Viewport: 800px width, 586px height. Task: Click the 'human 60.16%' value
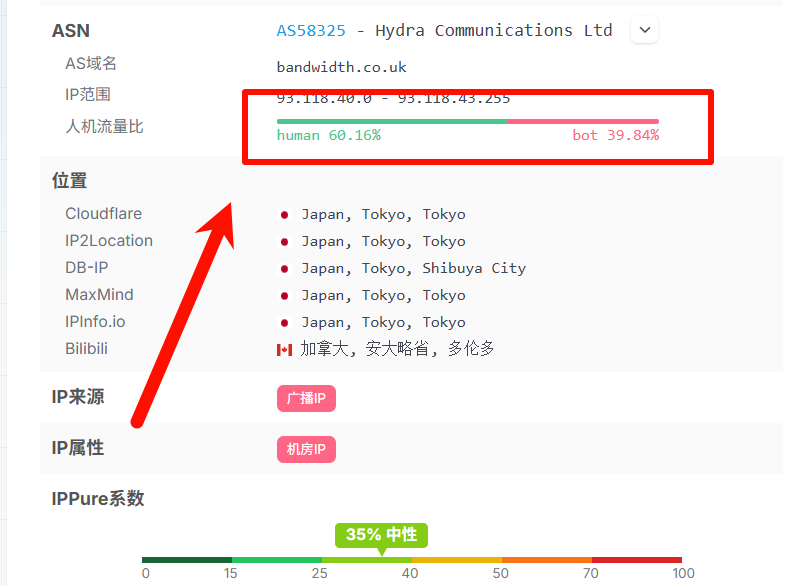[329, 135]
